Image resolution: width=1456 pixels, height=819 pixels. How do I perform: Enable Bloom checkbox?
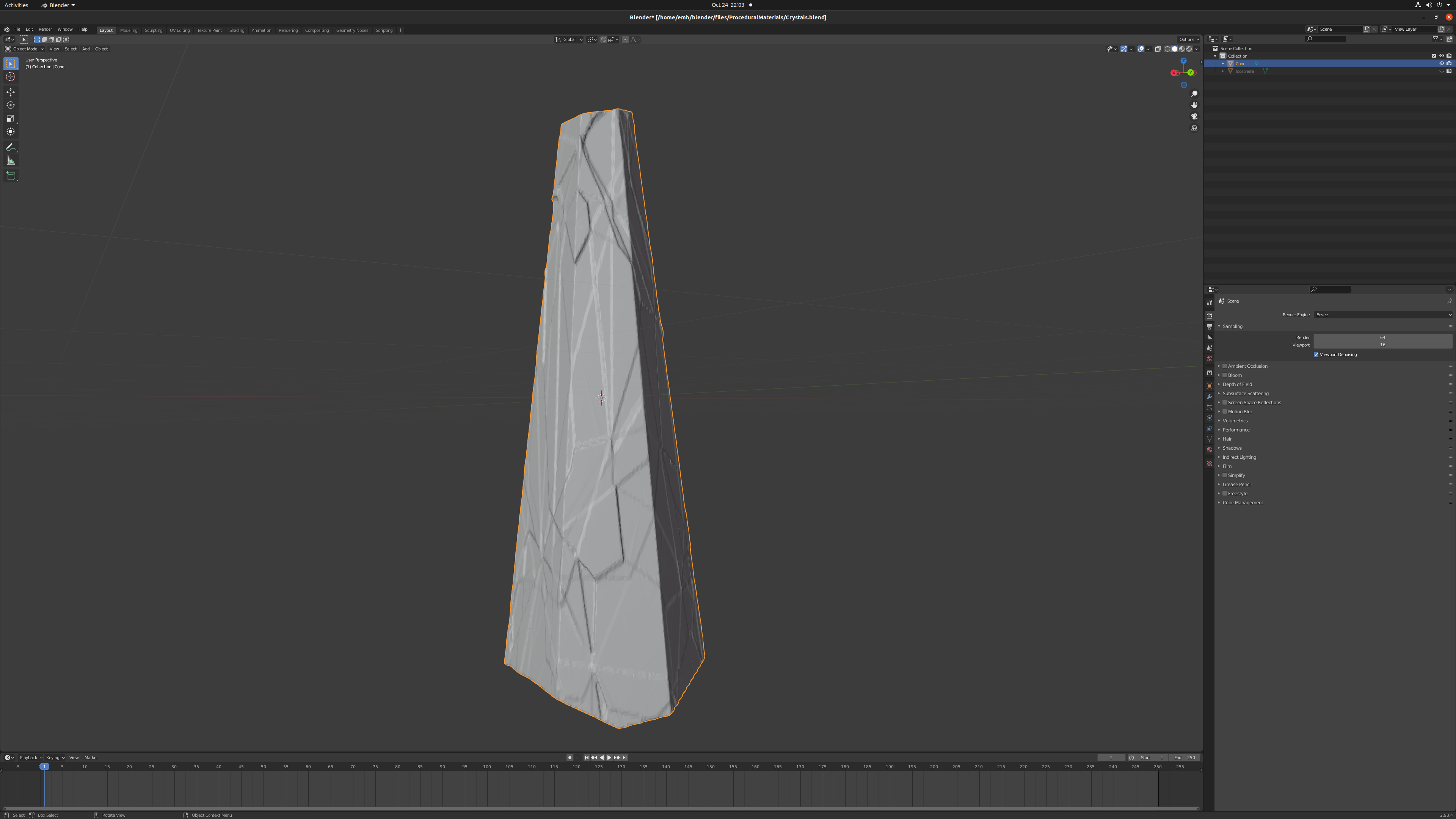click(1225, 375)
